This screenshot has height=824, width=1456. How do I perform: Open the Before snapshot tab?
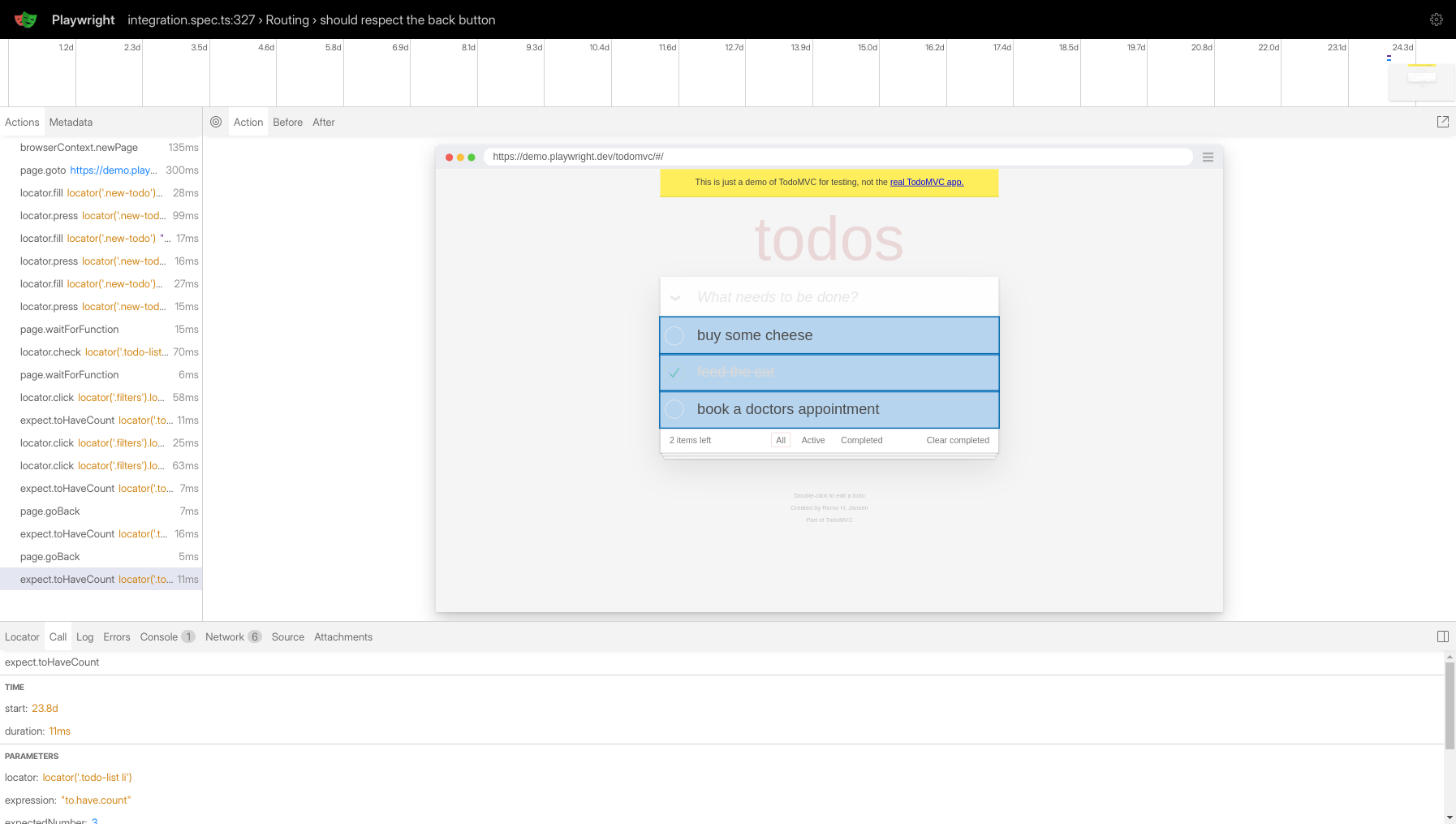[x=287, y=122]
